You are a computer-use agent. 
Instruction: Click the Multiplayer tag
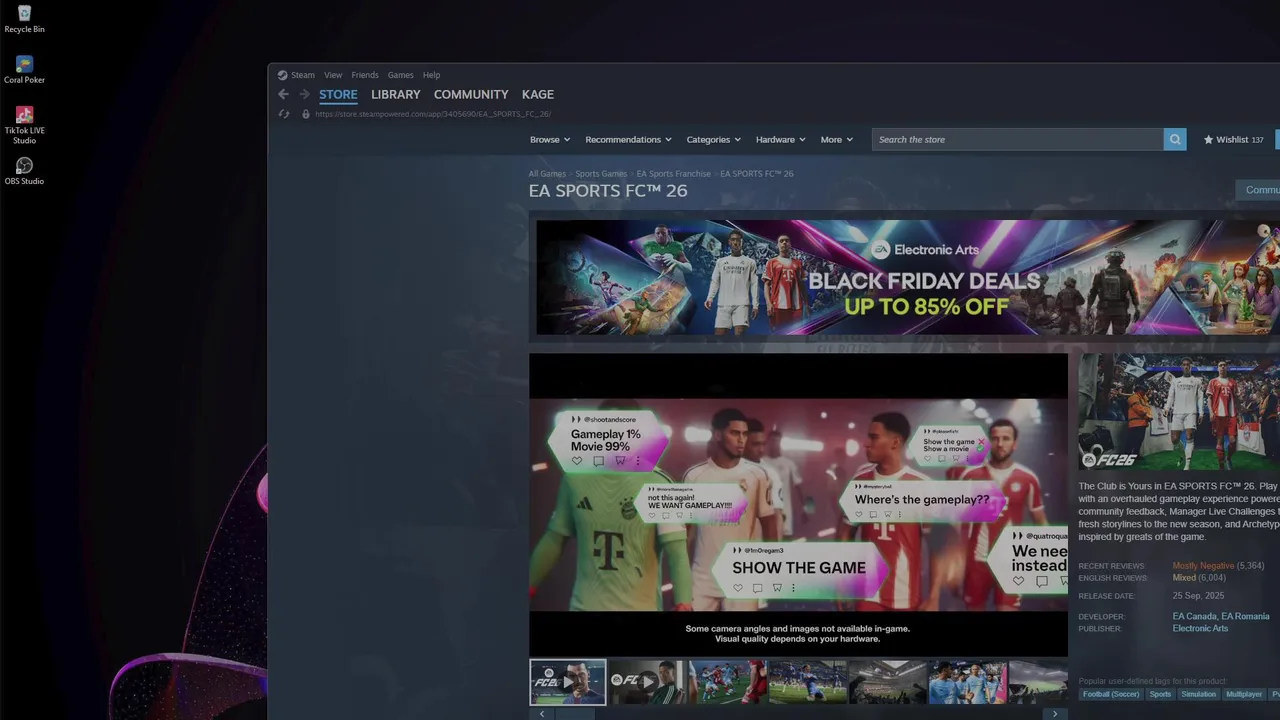(1244, 694)
